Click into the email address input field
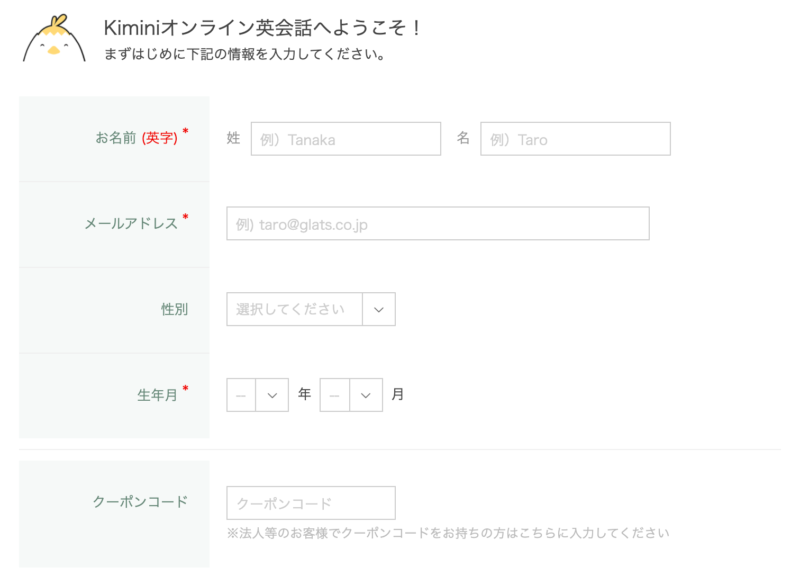 click(438, 224)
